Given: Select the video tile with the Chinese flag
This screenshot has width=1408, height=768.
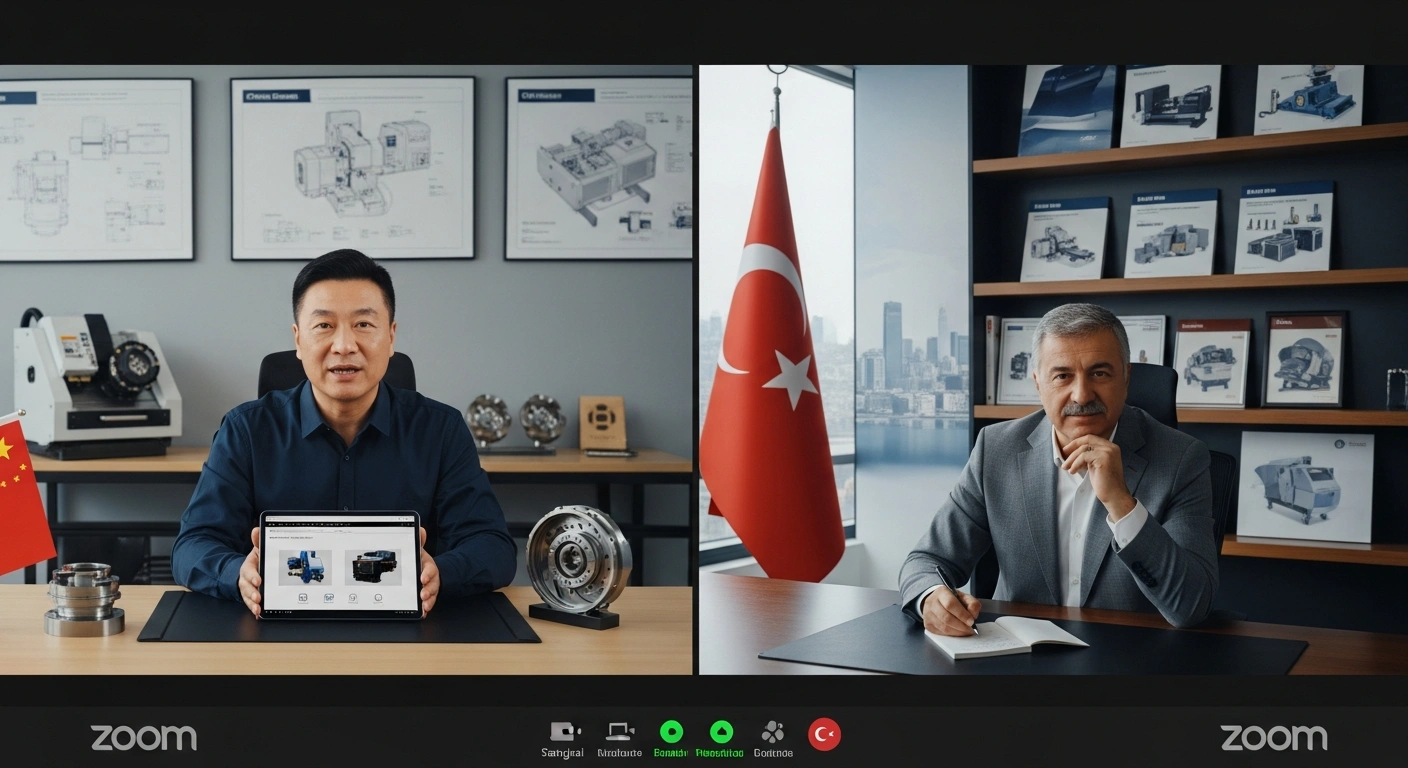Looking at the screenshot, I should click(x=346, y=370).
